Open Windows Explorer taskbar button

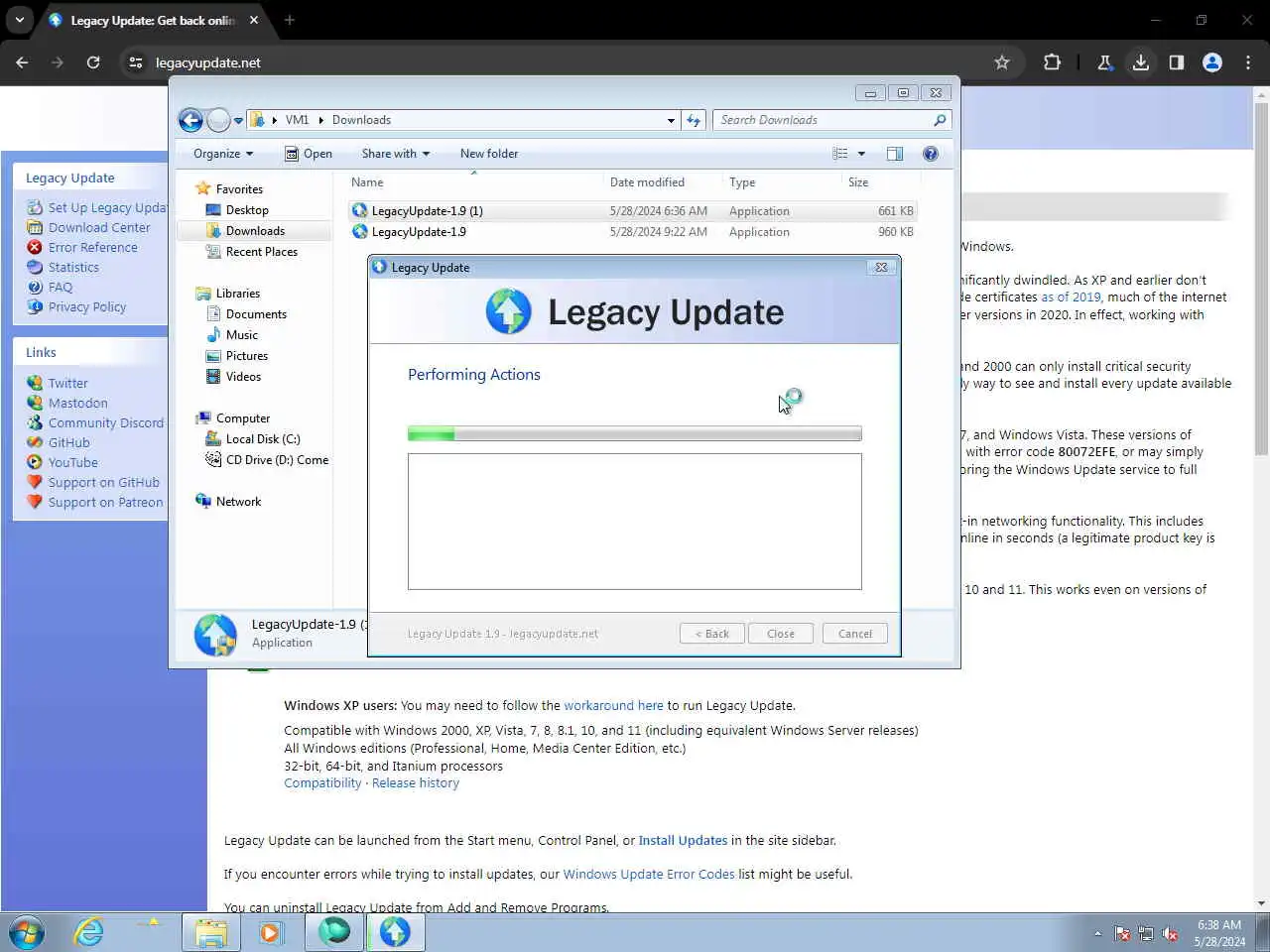[x=210, y=932]
